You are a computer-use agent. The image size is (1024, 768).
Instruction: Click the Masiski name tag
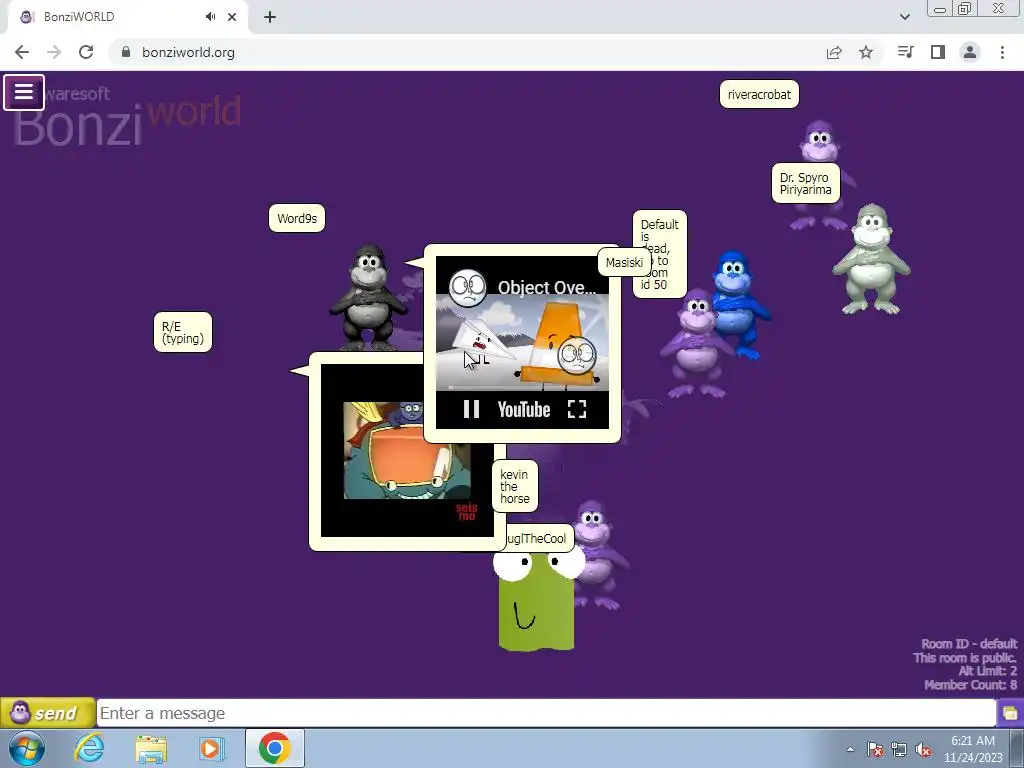(624, 262)
